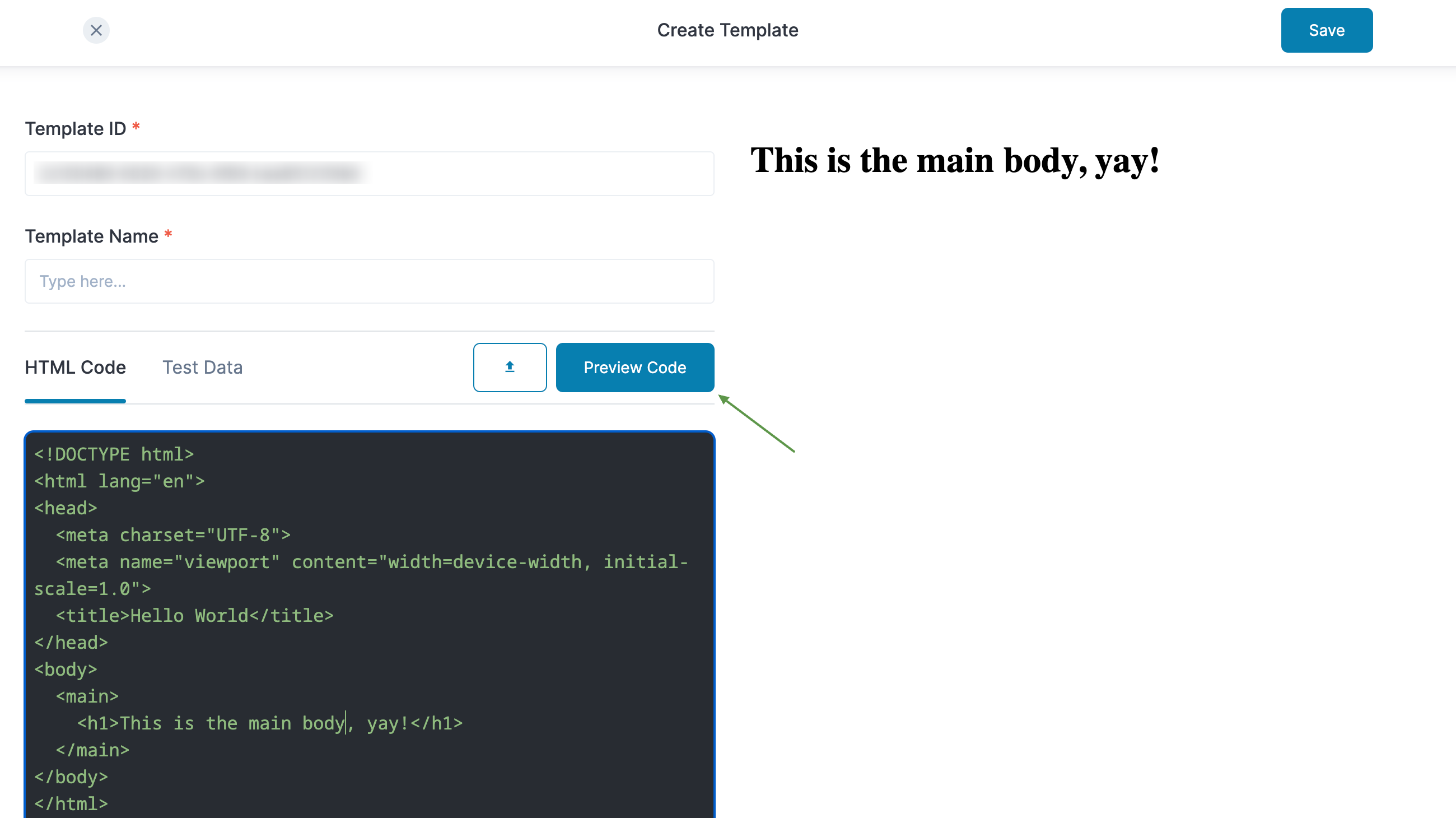Click the meta charset line in editor

(173, 534)
